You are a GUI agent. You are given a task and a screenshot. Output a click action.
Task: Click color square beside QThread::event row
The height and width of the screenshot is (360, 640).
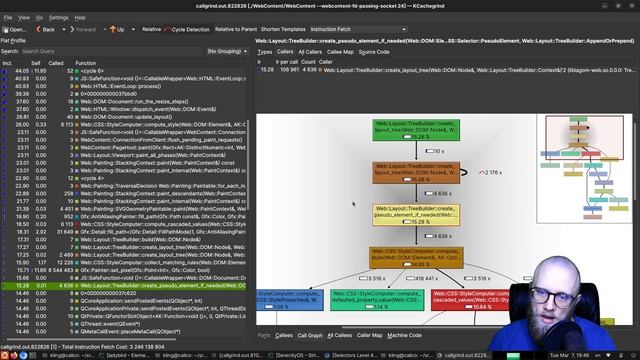coord(77,324)
